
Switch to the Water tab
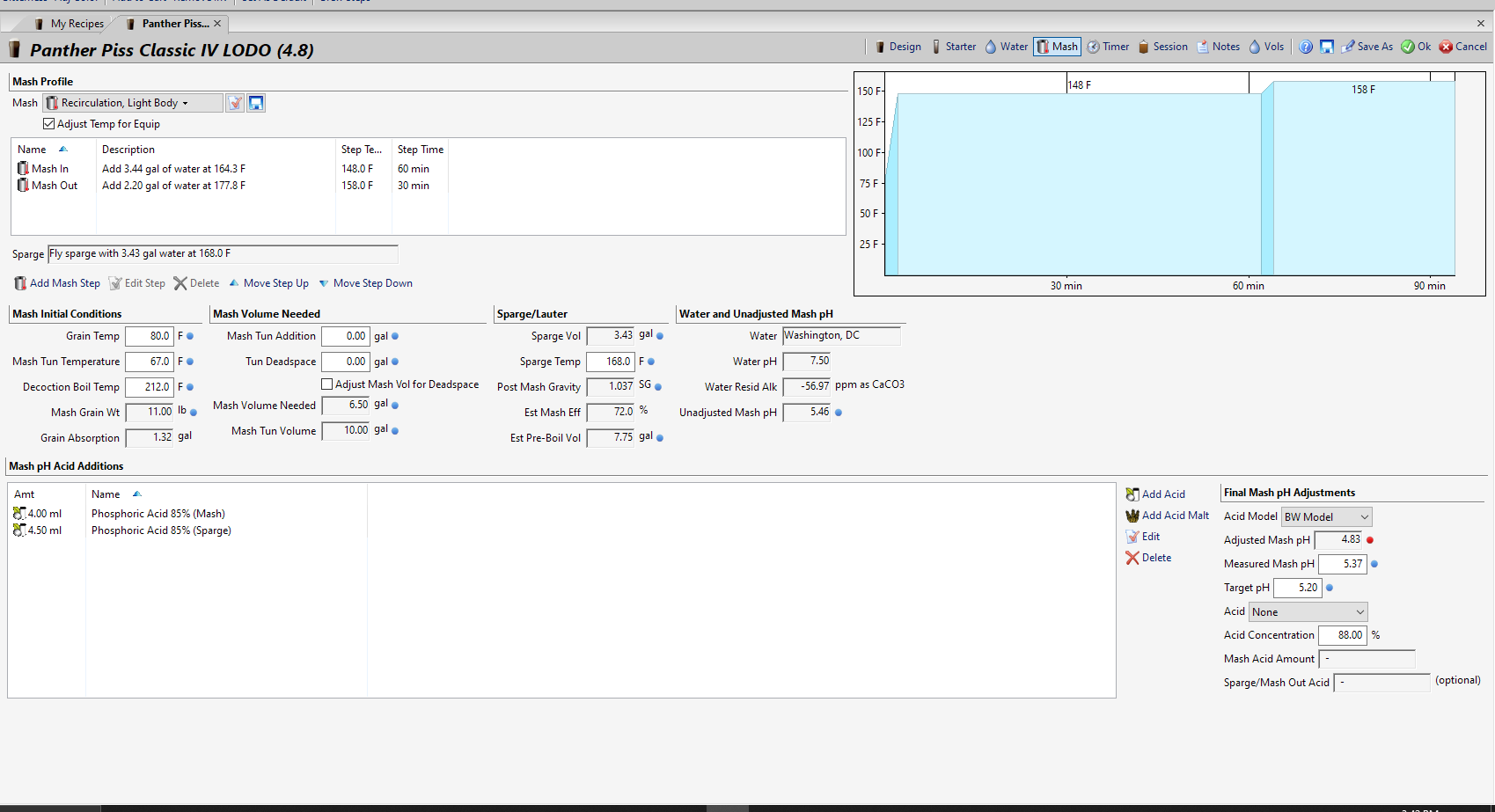[x=1006, y=47]
